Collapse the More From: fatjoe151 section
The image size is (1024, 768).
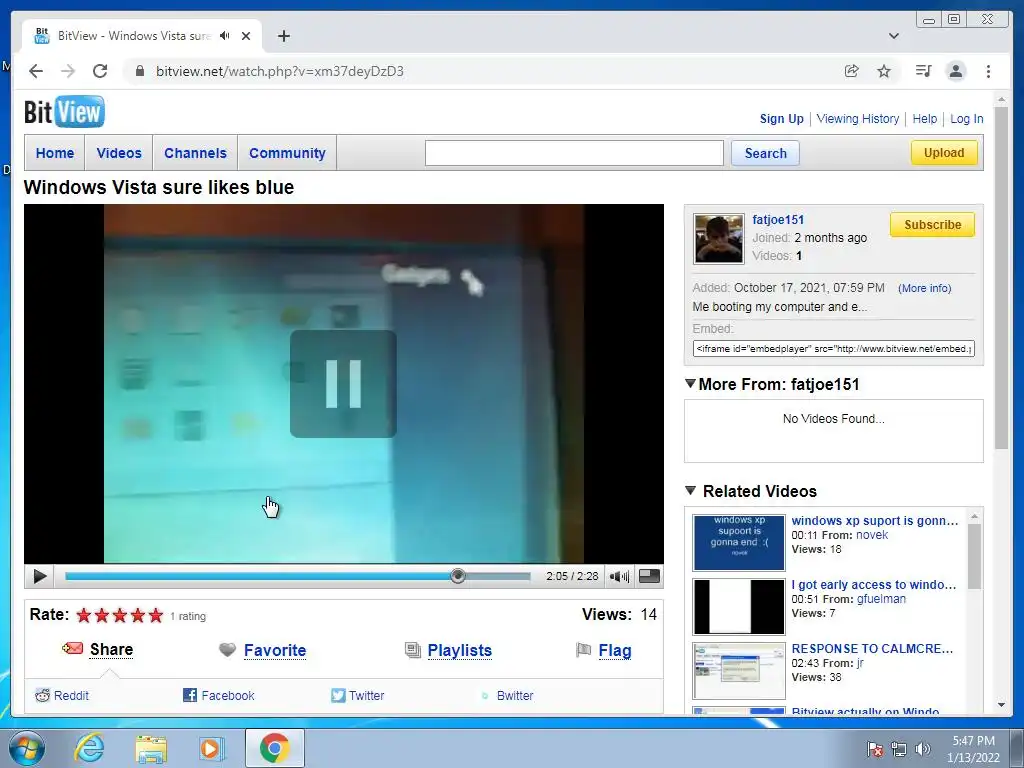690,383
